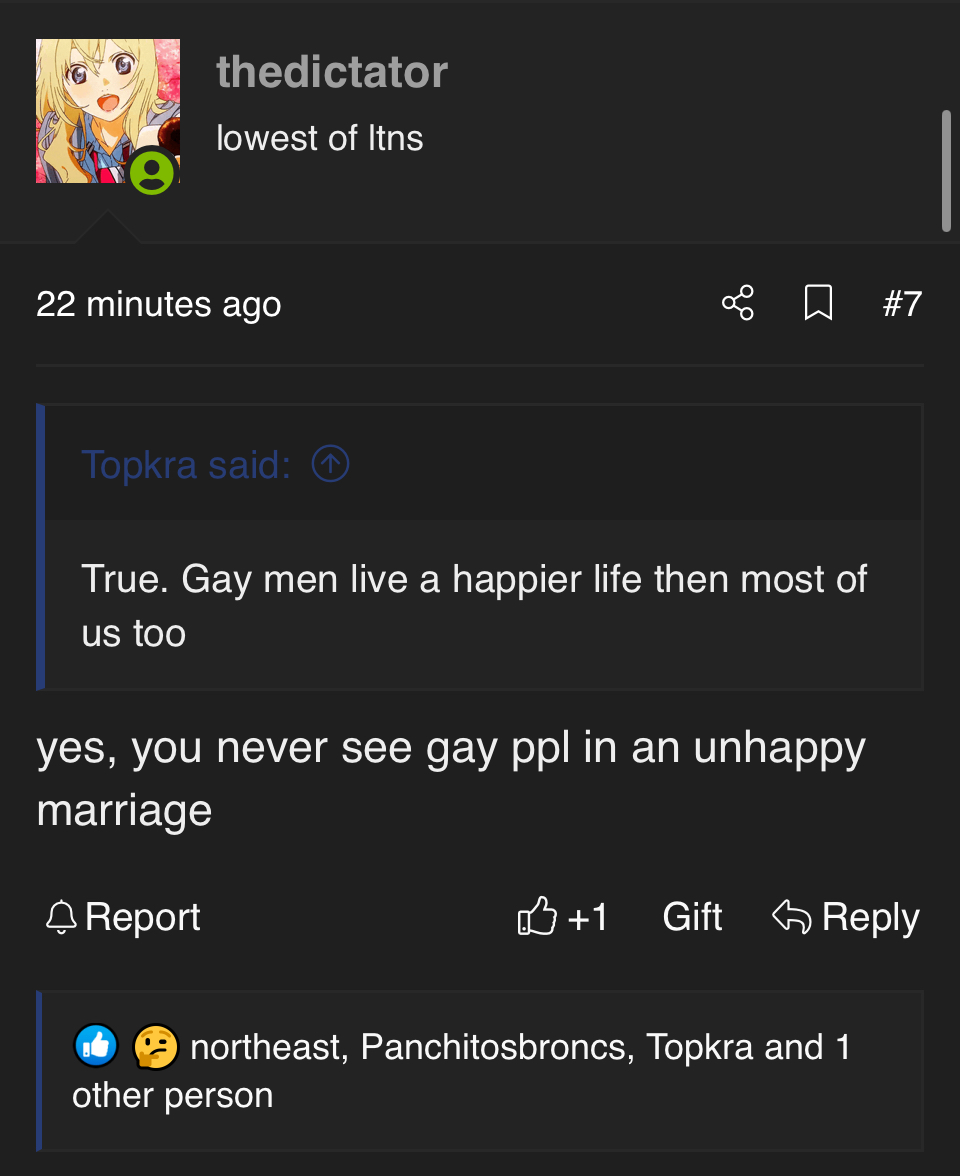Click the bell Report icon

tap(61, 917)
